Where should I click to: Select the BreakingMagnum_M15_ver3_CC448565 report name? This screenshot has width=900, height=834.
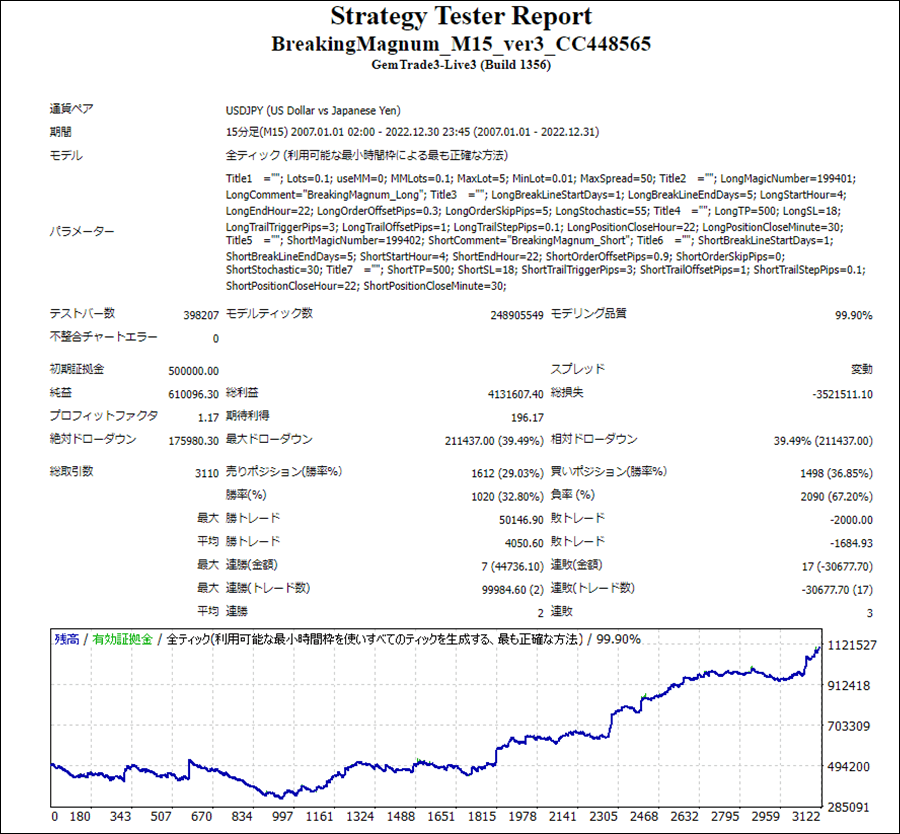tap(460, 45)
